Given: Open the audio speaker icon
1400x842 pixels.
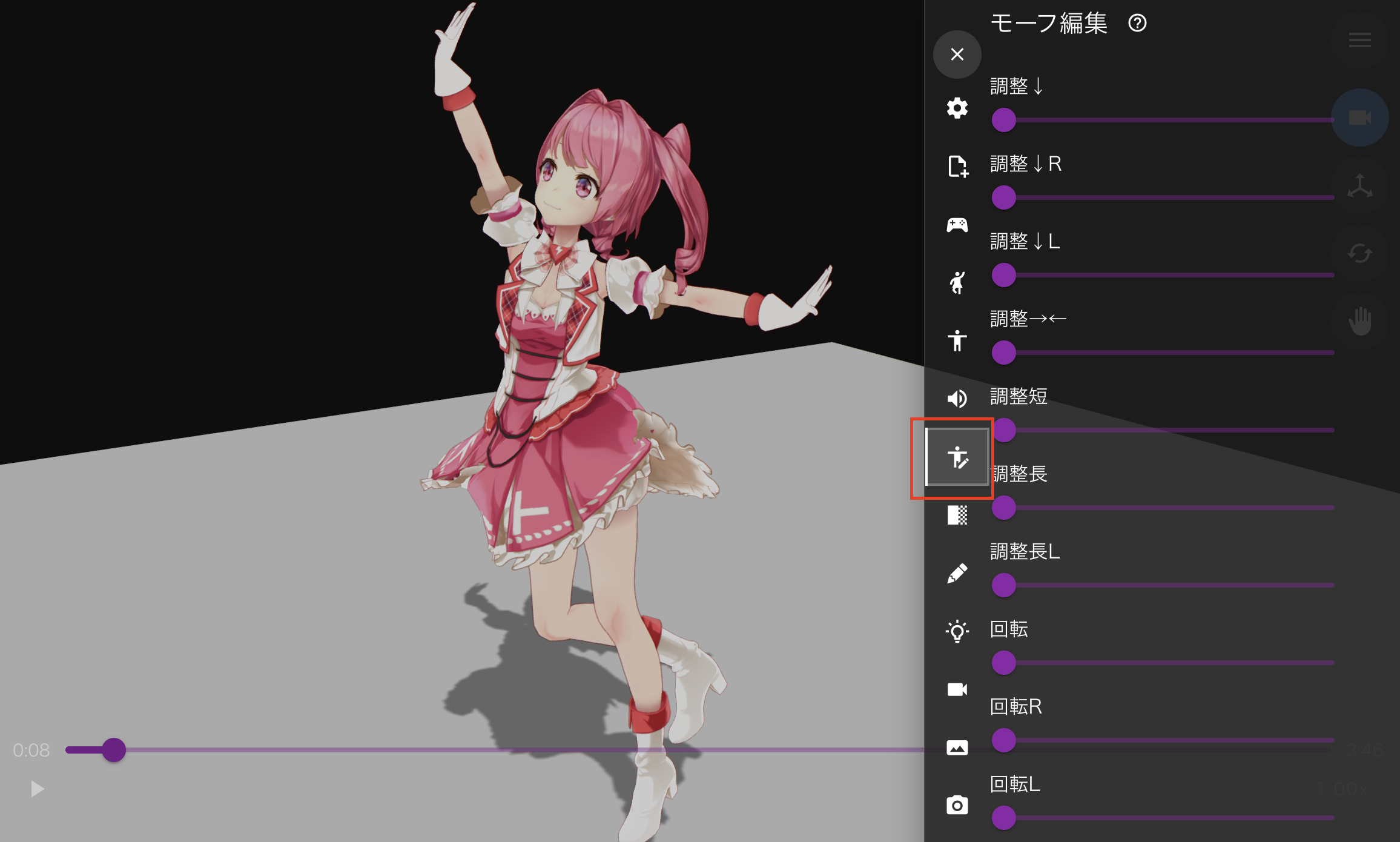Looking at the screenshot, I should pos(957,399).
